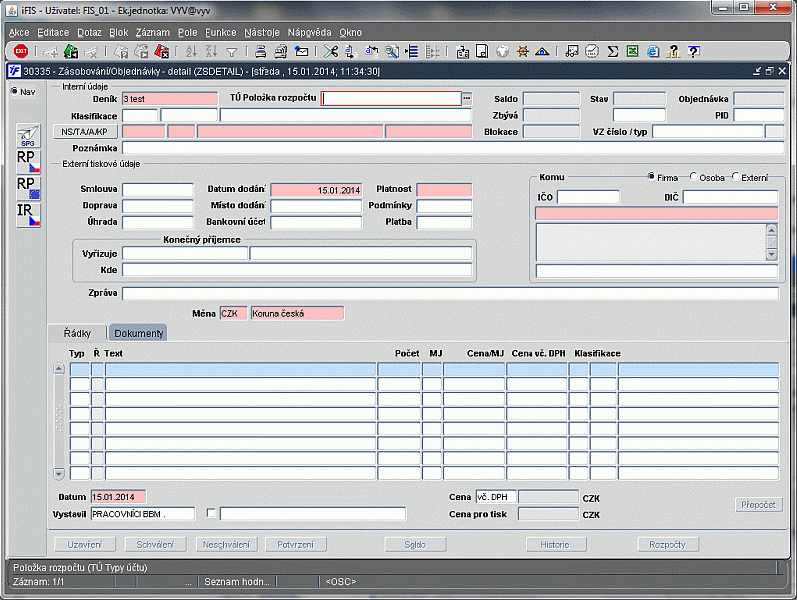Click the sigma sum icon
Image resolution: width=797 pixels, height=600 pixels.
point(612,51)
